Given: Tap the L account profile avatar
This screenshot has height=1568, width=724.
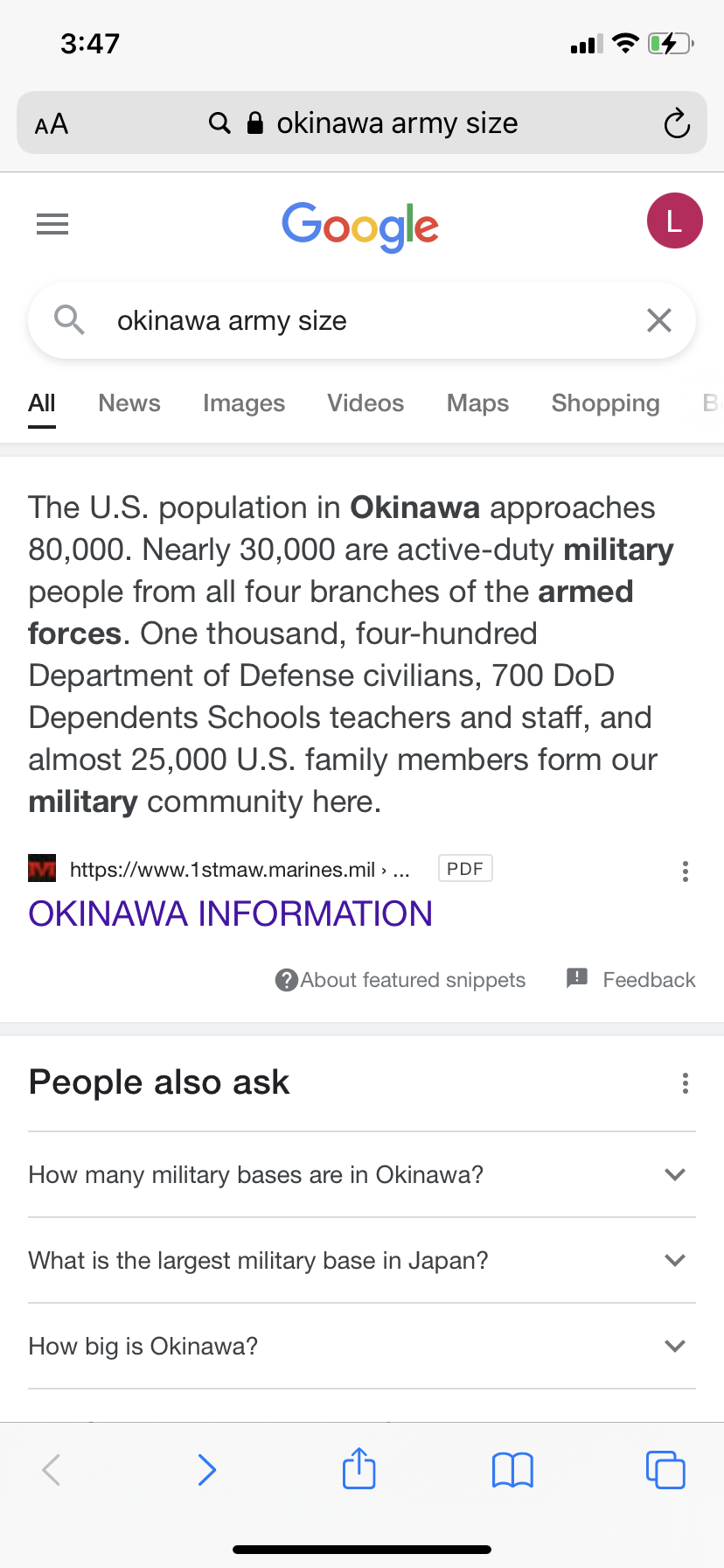Looking at the screenshot, I should (x=674, y=221).
